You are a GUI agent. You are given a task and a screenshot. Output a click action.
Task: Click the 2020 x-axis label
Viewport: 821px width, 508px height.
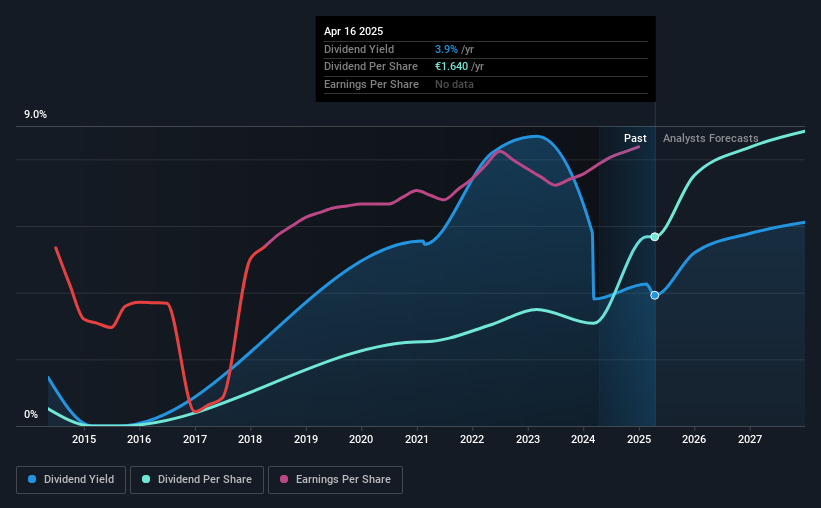361,439
